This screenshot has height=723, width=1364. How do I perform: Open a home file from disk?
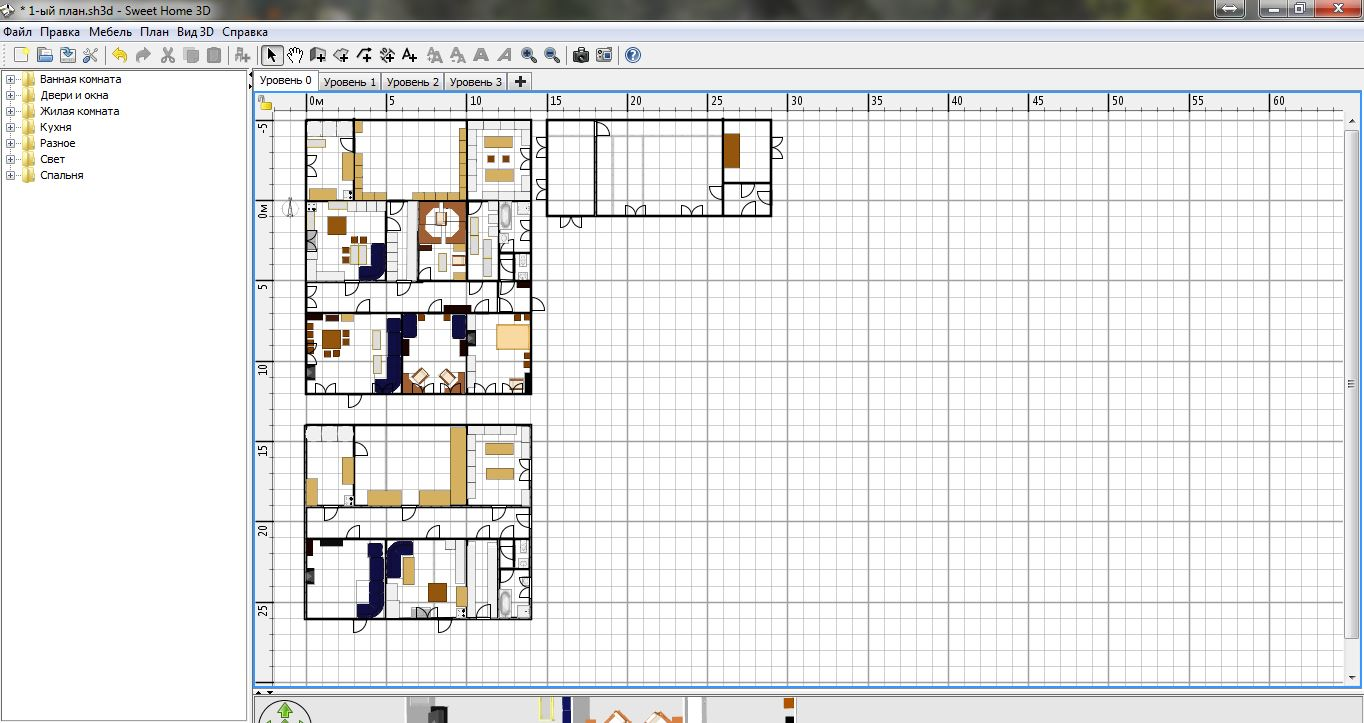coord(44,55)
